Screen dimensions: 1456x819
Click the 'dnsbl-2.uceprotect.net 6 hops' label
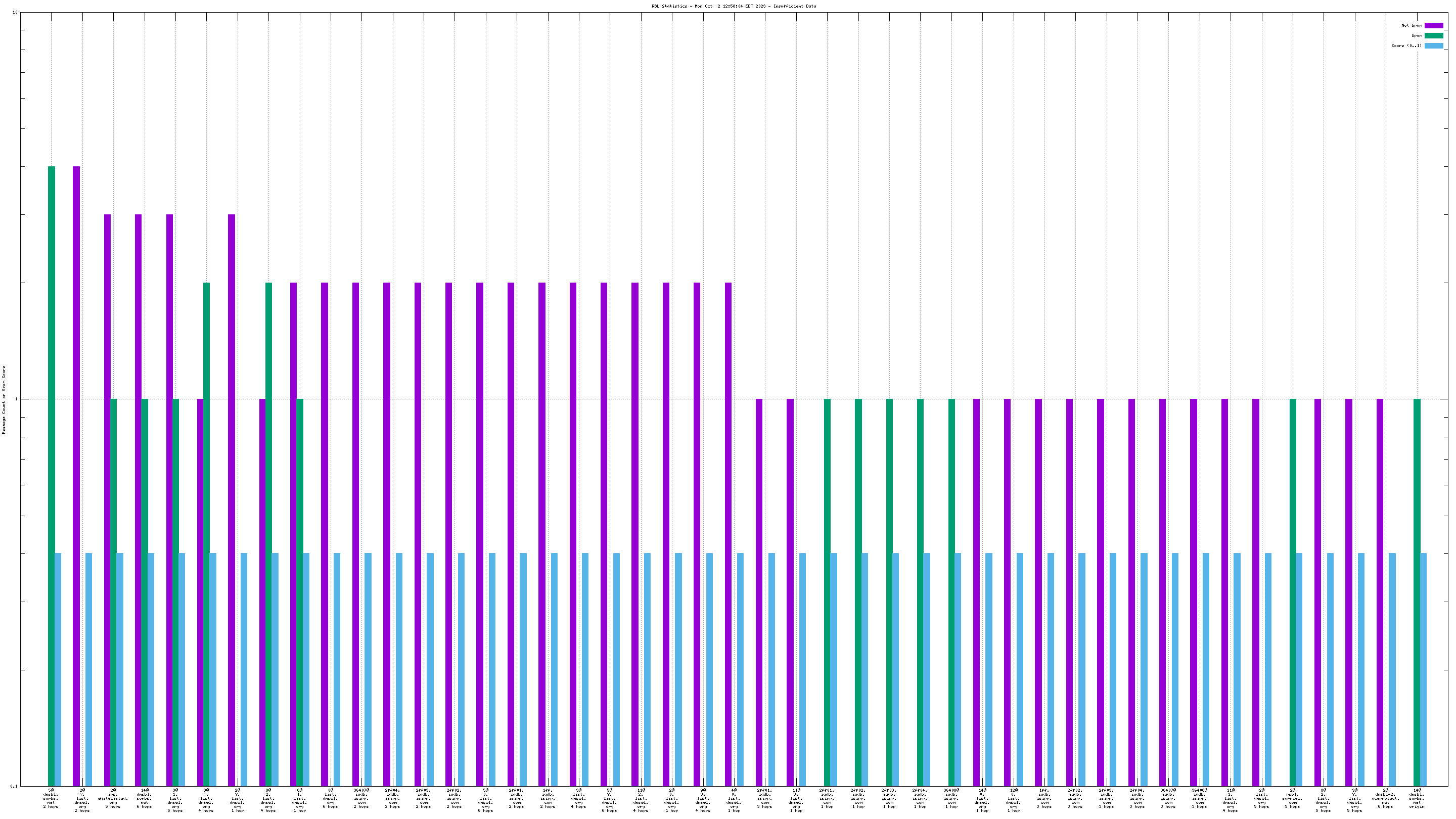click(1385, 800)
